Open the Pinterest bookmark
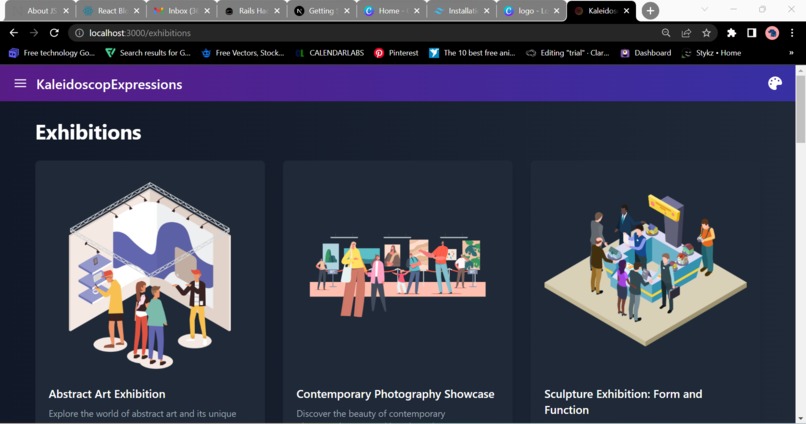This screenshot has height=424, width=806. [x=396, y=53]
